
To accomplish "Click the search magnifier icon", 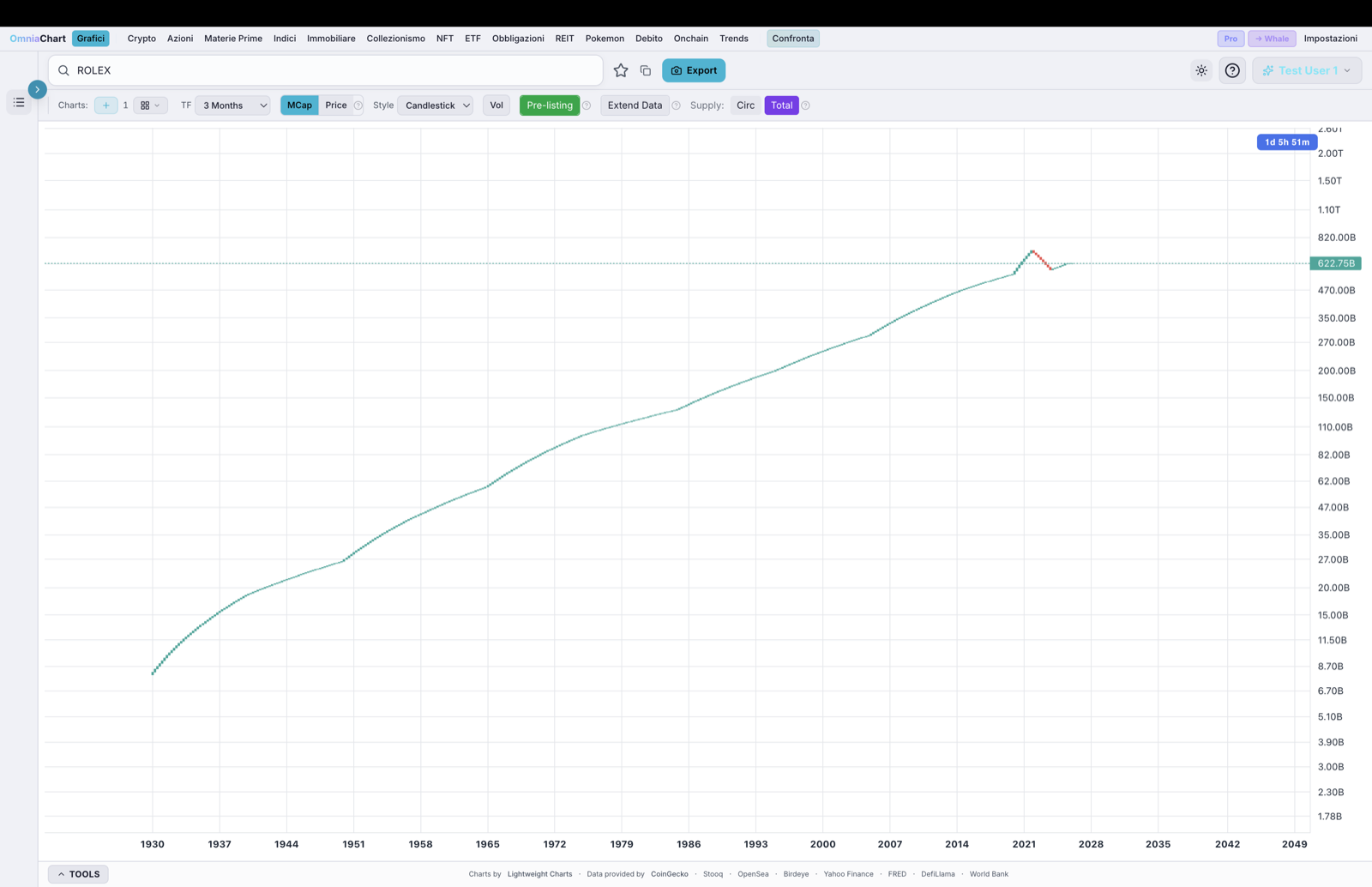I will 63,70.
